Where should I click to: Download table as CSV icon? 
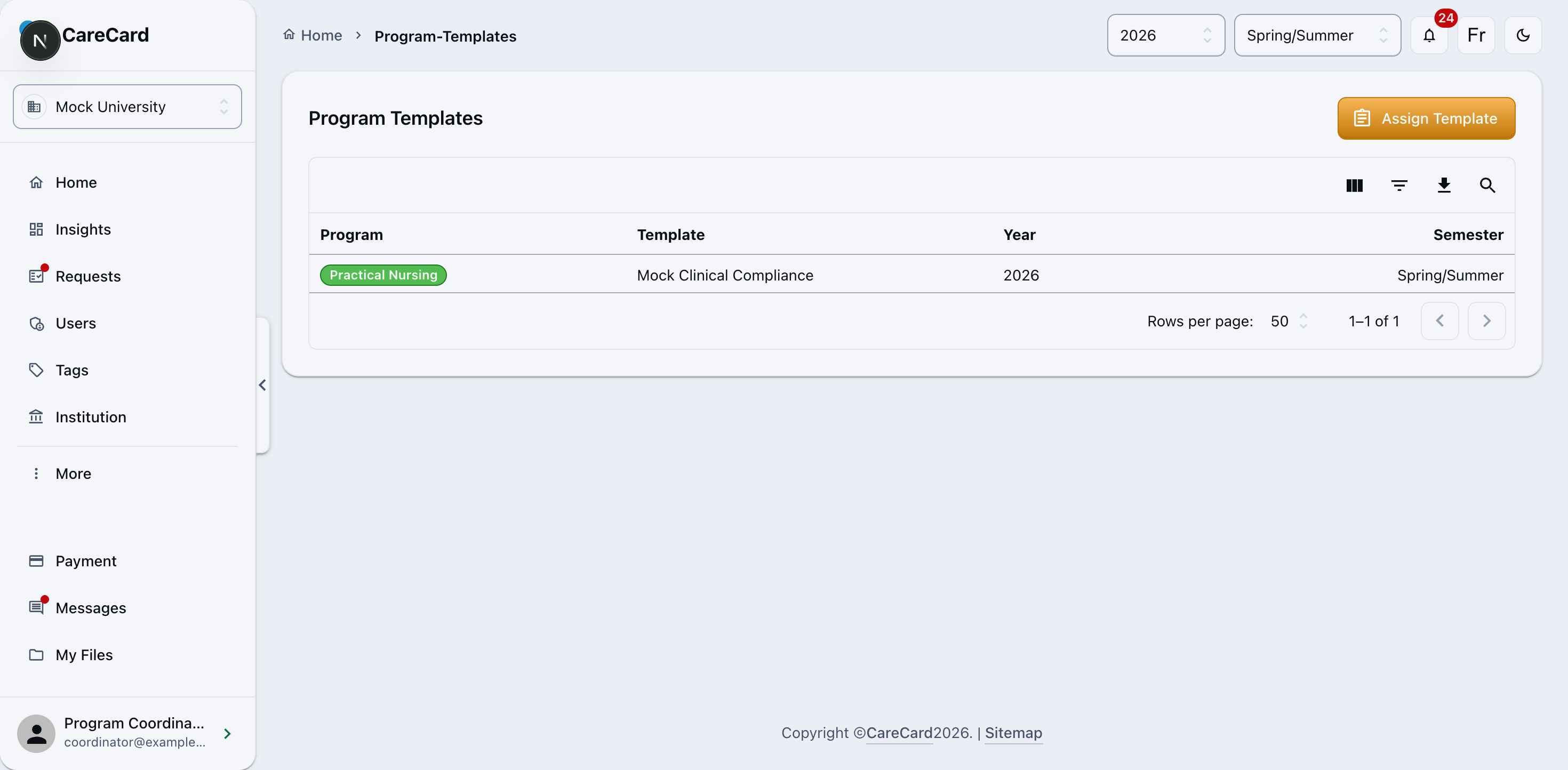pos(1443,185)
